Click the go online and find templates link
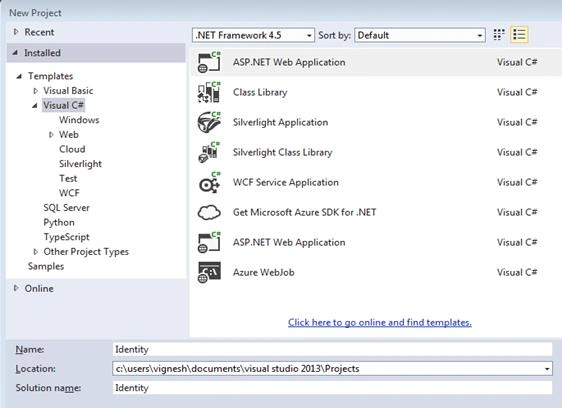The width and height of the screenshot is (562, 408). tap(380, 322)
